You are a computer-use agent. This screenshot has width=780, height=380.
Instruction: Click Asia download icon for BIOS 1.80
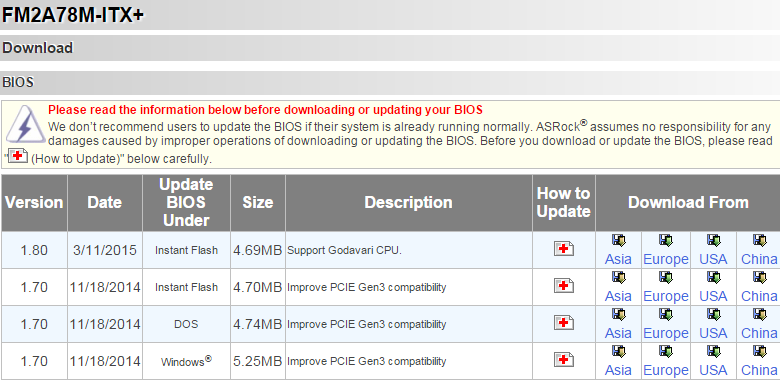coord(619,241)
